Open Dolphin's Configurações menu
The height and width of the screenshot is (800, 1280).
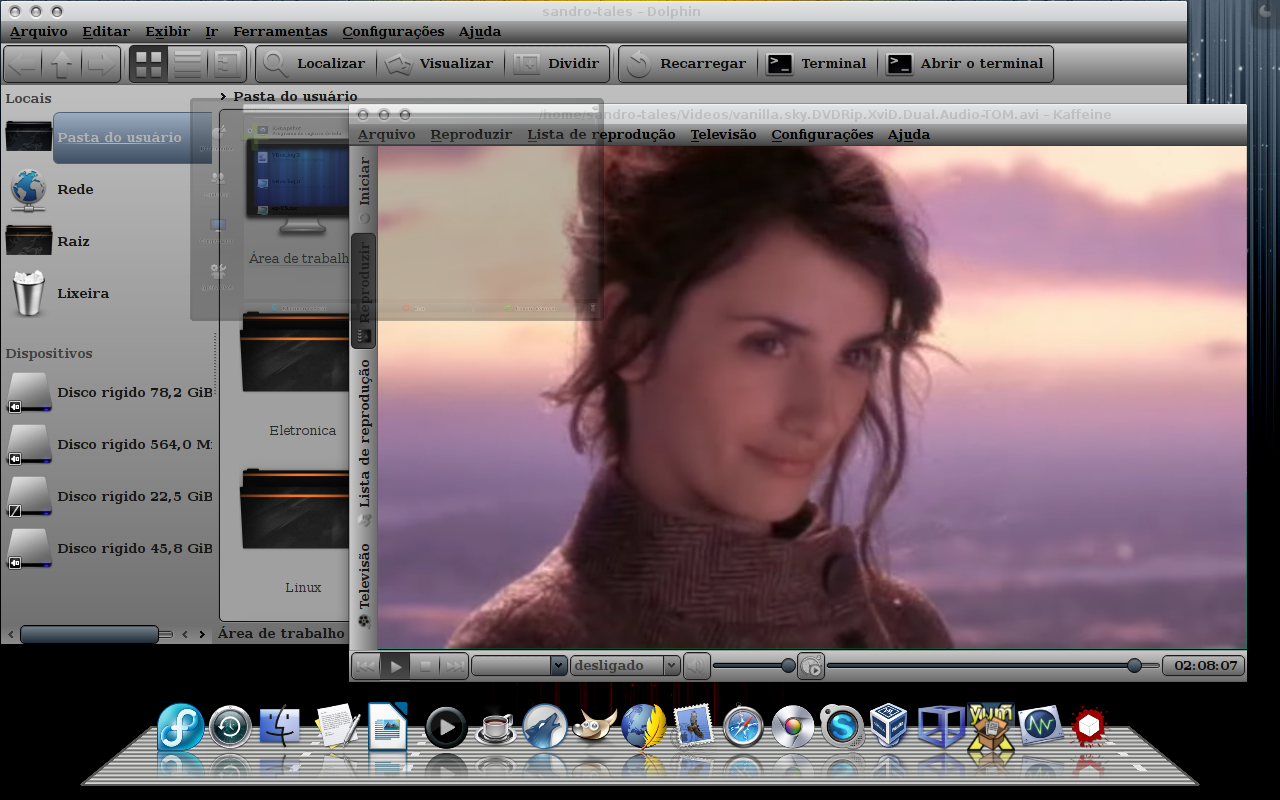(393, 32)
